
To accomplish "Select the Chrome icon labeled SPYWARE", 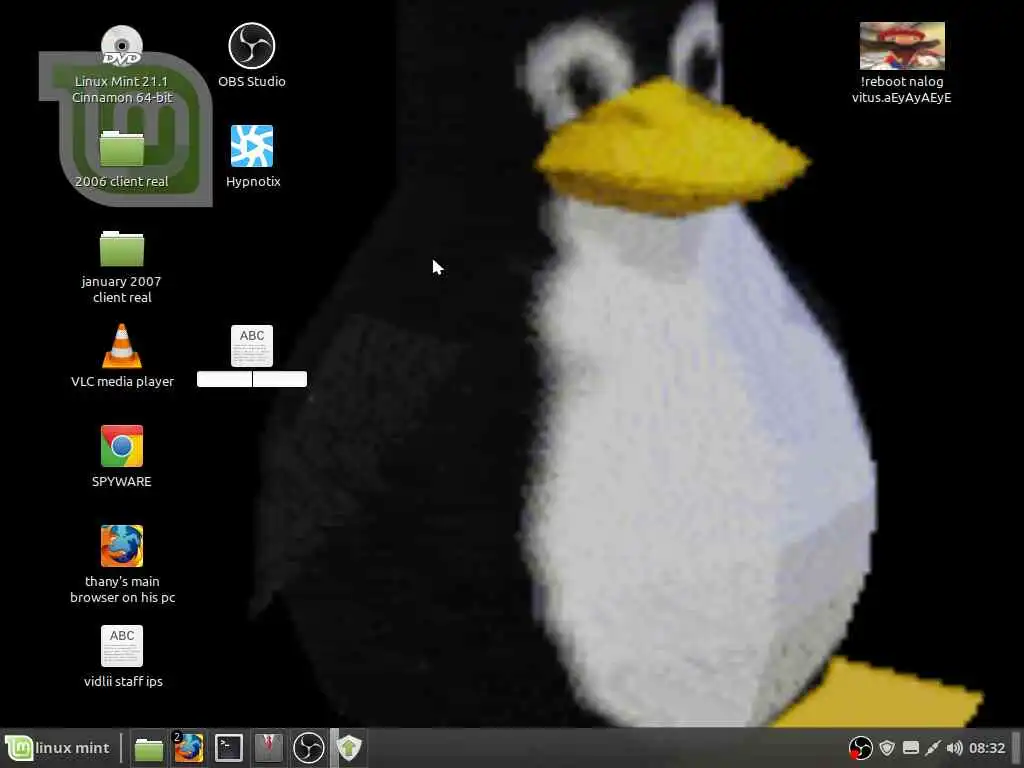I will (x=121, y=446).
